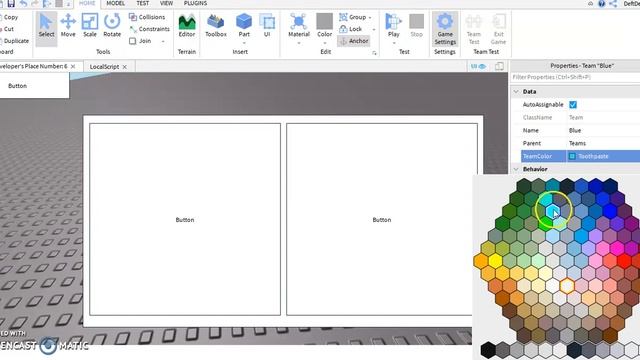This screenshot has height=360, width=640.
Task: Open the Help icon at top right
Action: 601,4
